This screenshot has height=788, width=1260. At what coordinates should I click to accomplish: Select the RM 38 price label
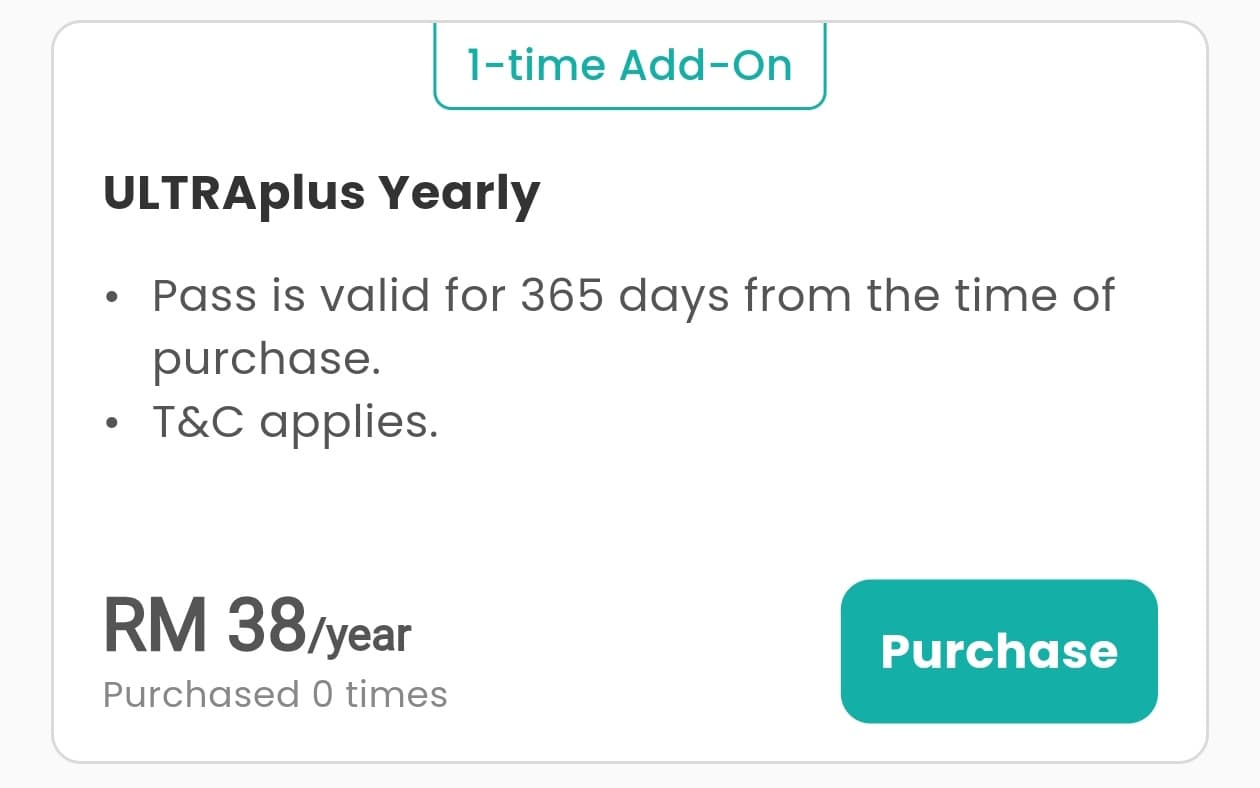(x=205, y=624)
